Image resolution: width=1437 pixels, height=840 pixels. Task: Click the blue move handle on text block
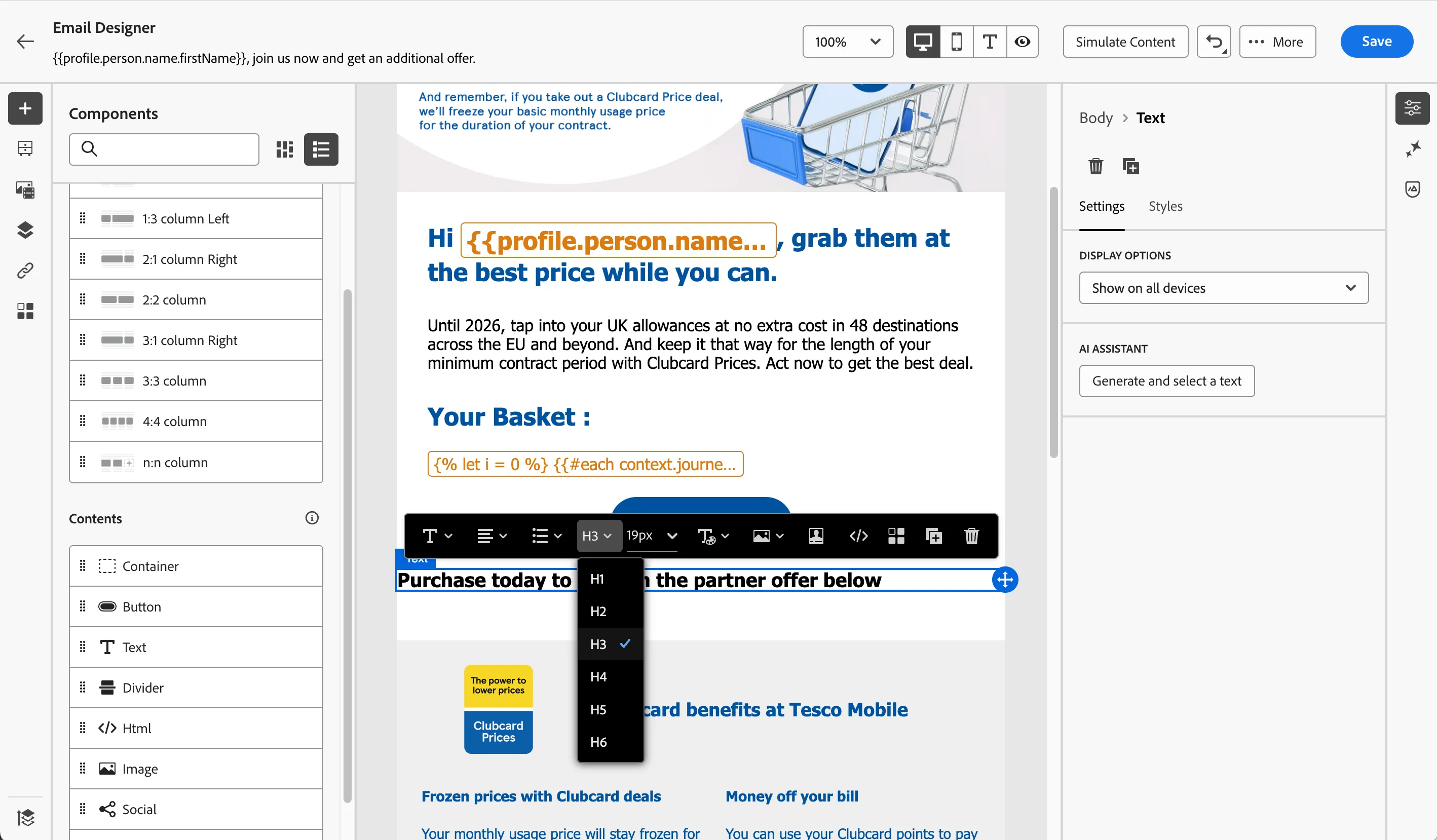1005,580
